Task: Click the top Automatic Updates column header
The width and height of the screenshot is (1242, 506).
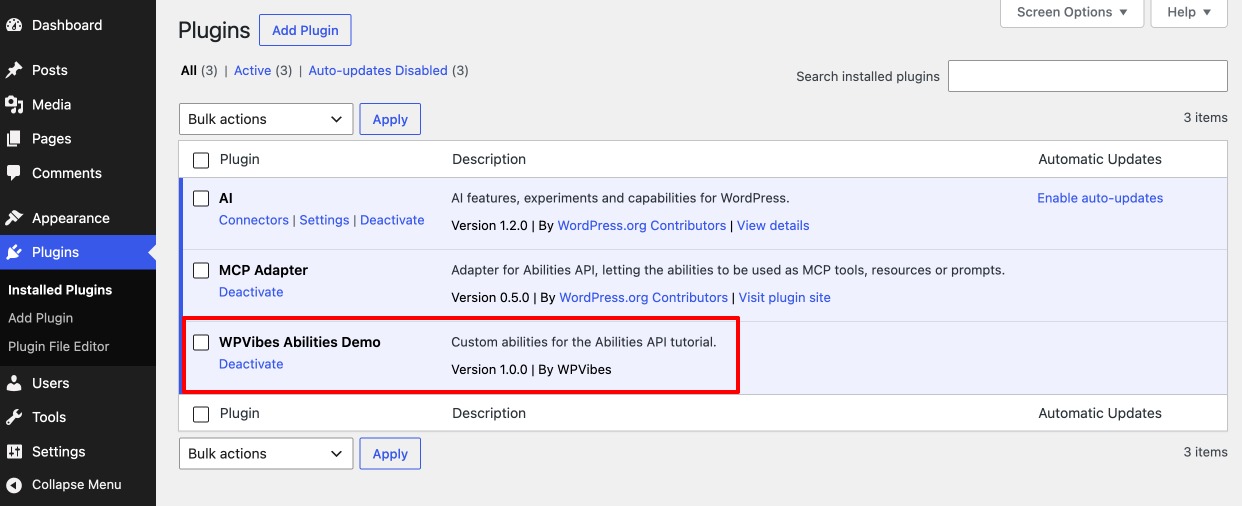Action: (x=1100, y=159)
